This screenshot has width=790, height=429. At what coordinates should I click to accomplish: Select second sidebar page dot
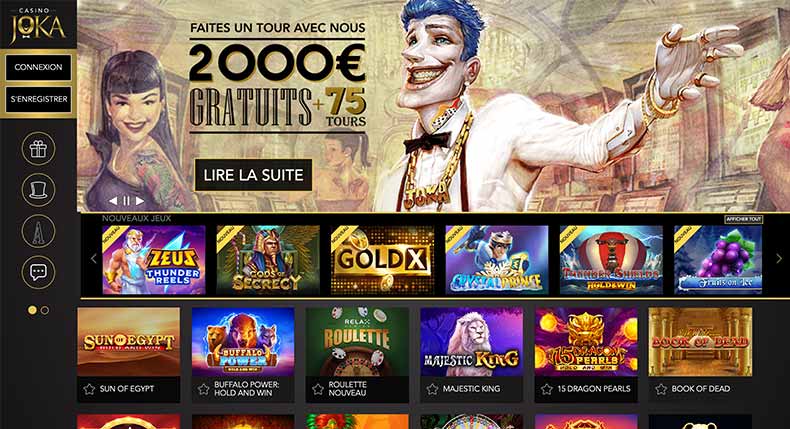click(45, 310)
